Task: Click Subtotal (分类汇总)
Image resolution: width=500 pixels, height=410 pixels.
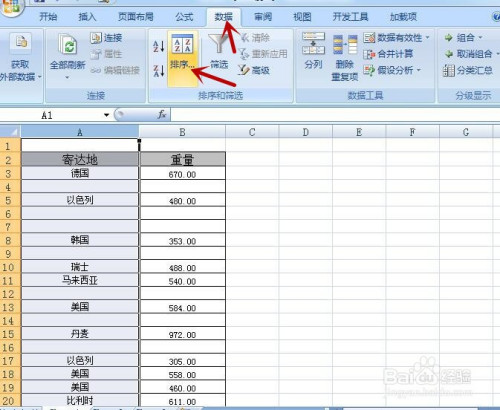Action: click(x=468, y=70)
